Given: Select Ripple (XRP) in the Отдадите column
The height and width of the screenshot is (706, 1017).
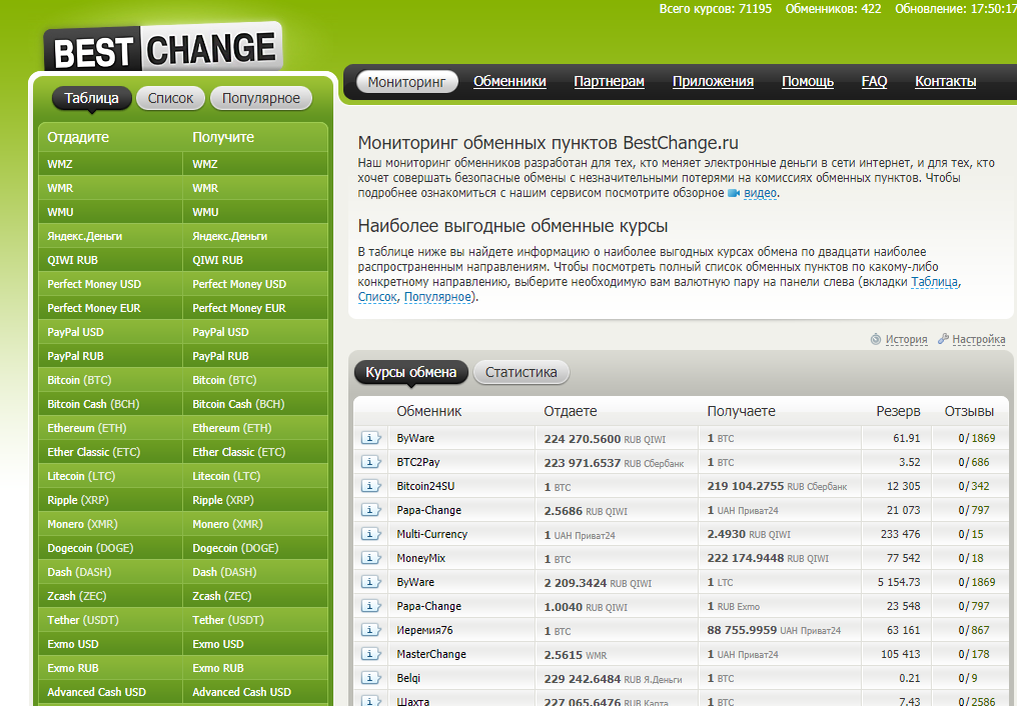Looking at the screenshot, I should 110,500.
